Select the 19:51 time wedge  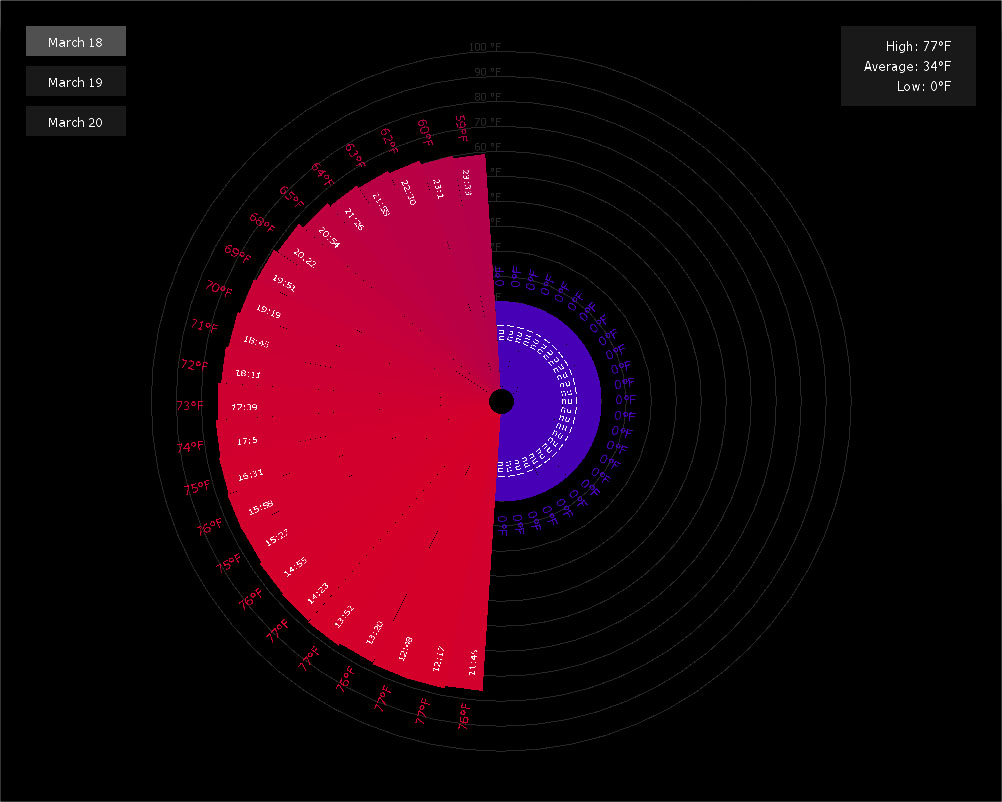point(284,284)
